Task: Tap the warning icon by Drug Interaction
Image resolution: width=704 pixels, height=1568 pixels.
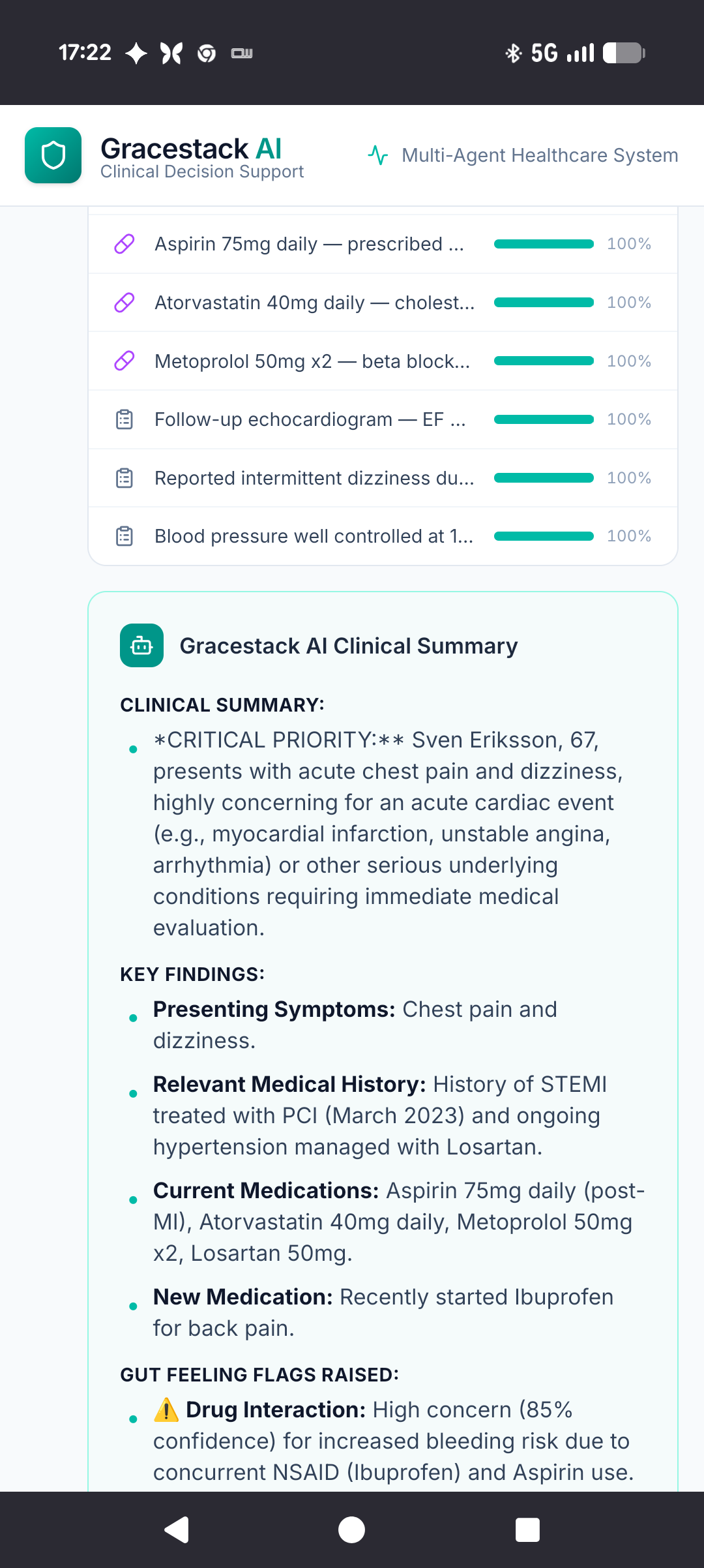Action: pyautogui.click(x=166, y=1410)
